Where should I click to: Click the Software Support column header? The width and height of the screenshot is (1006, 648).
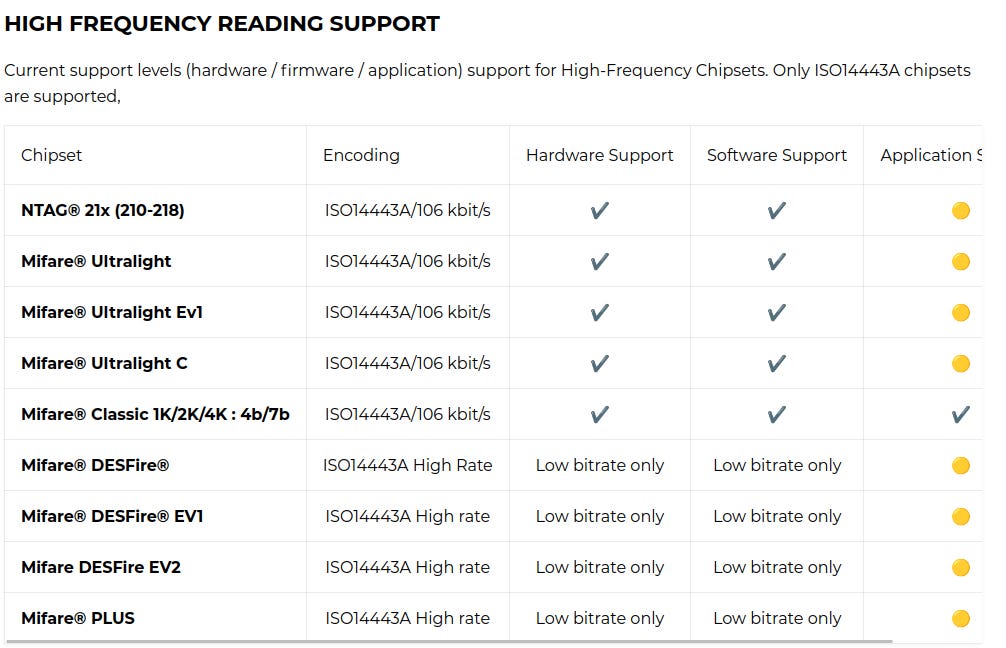(777, 155)
